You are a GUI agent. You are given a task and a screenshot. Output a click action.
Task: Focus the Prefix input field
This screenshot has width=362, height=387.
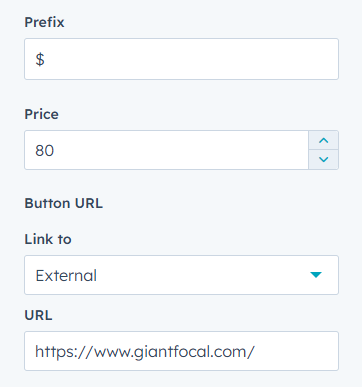181,59
